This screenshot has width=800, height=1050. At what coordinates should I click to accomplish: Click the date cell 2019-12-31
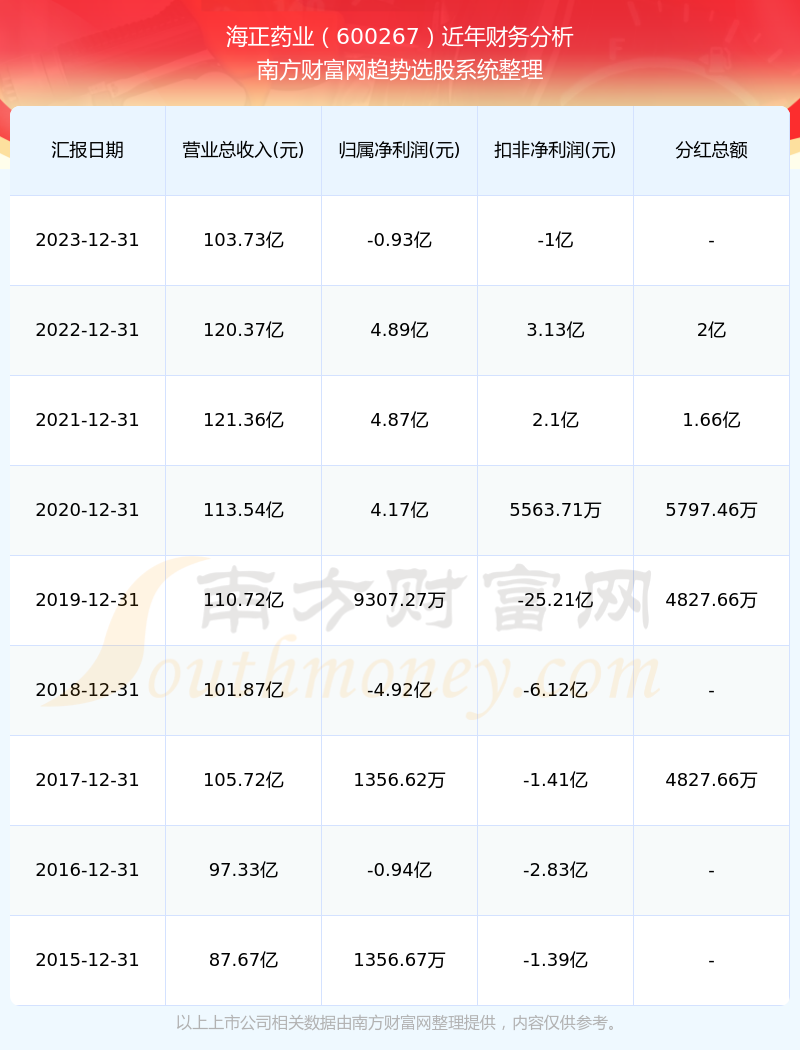88,600
